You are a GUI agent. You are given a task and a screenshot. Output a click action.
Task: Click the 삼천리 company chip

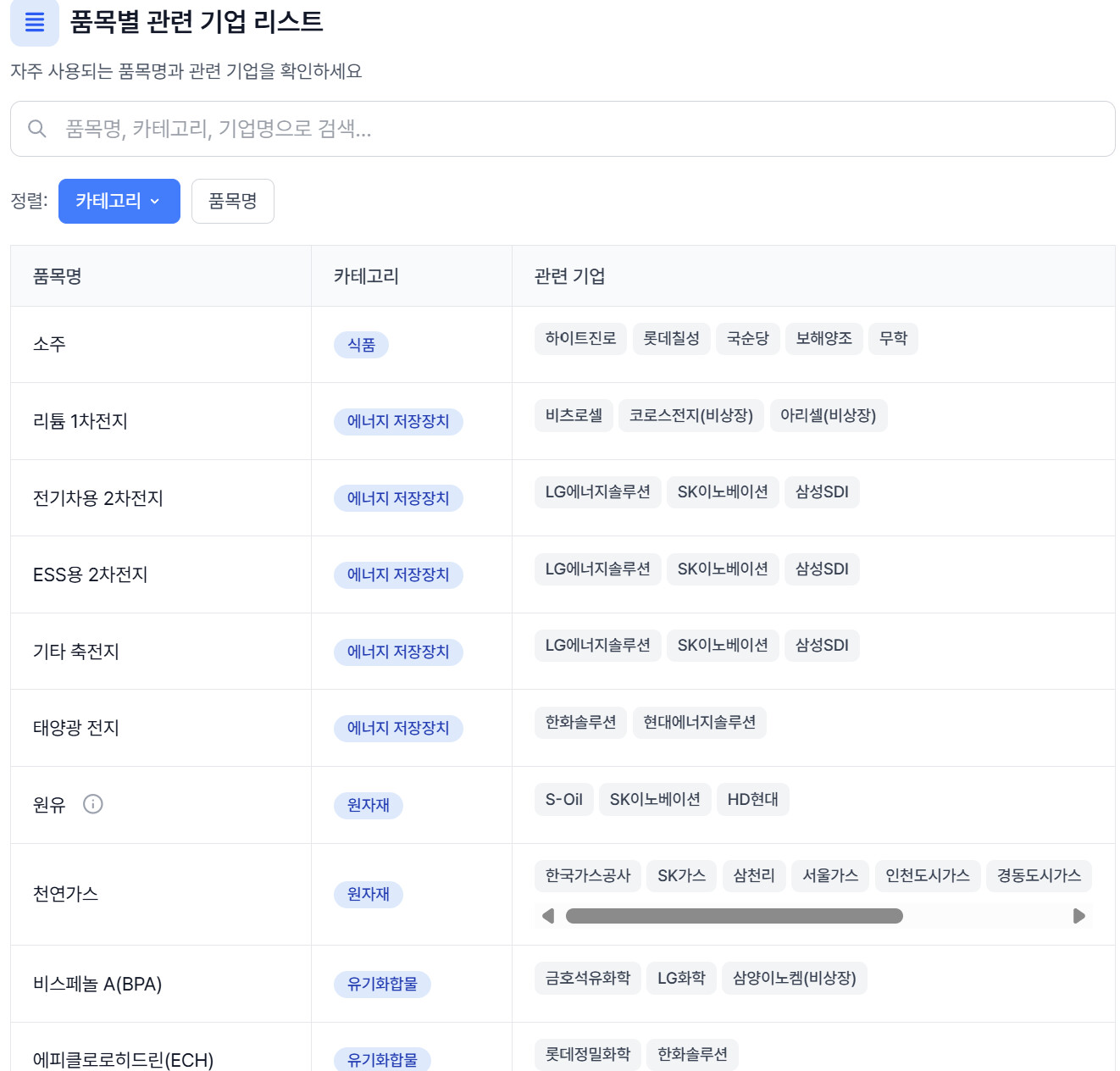(754, 876)
